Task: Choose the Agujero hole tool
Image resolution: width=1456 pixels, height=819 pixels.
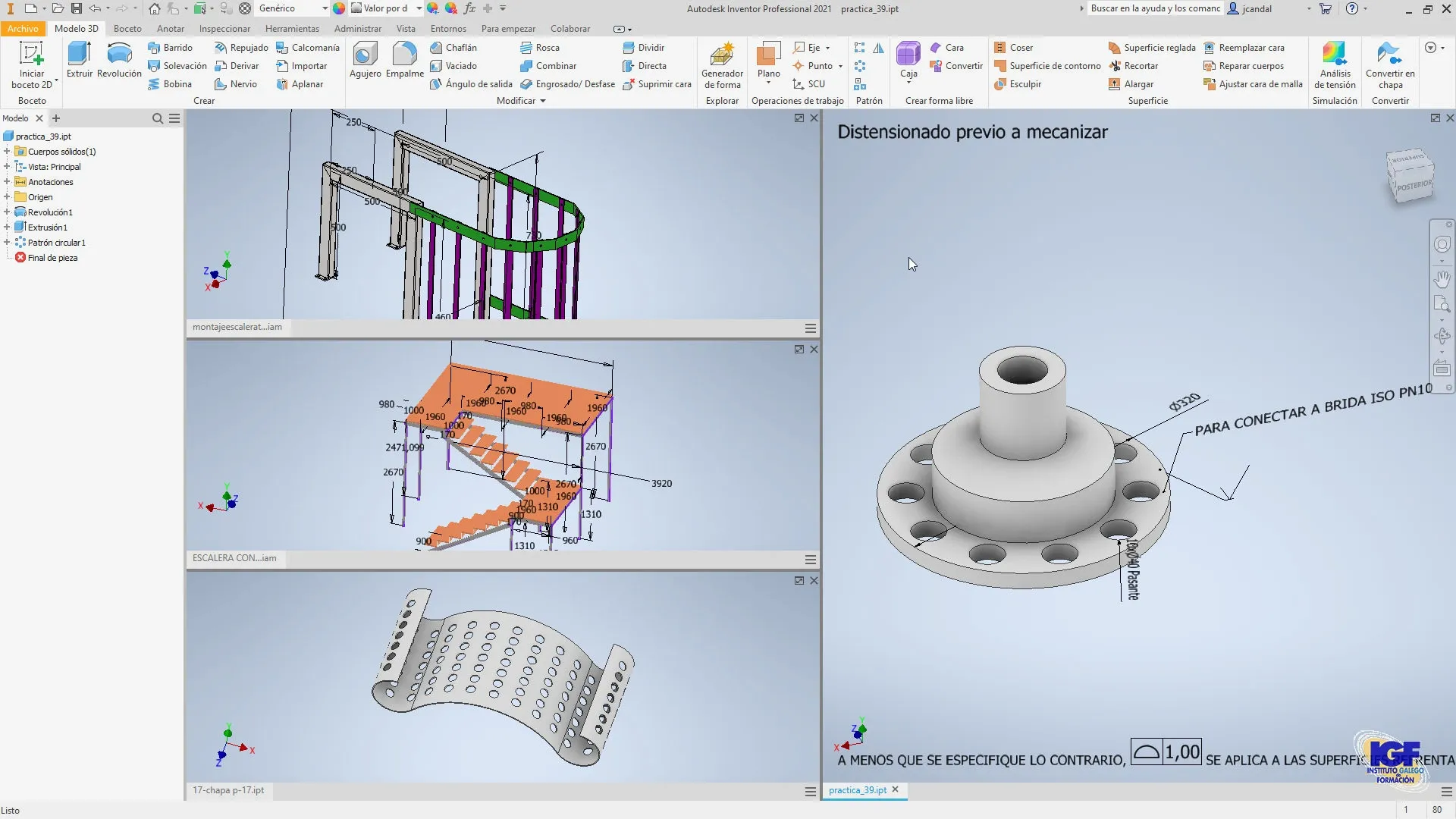Action: pyautogui.click(x=365, y=60)
